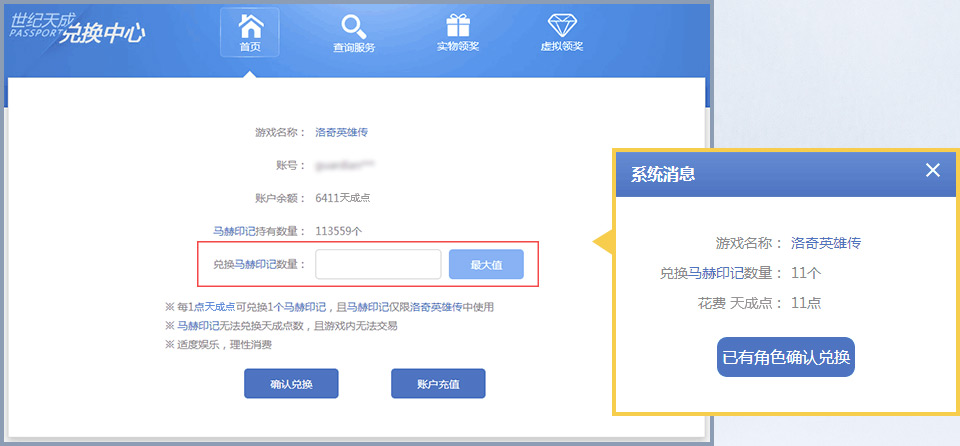
Task: Click the 确认兑换 button
Action: [x=291, y=384]
